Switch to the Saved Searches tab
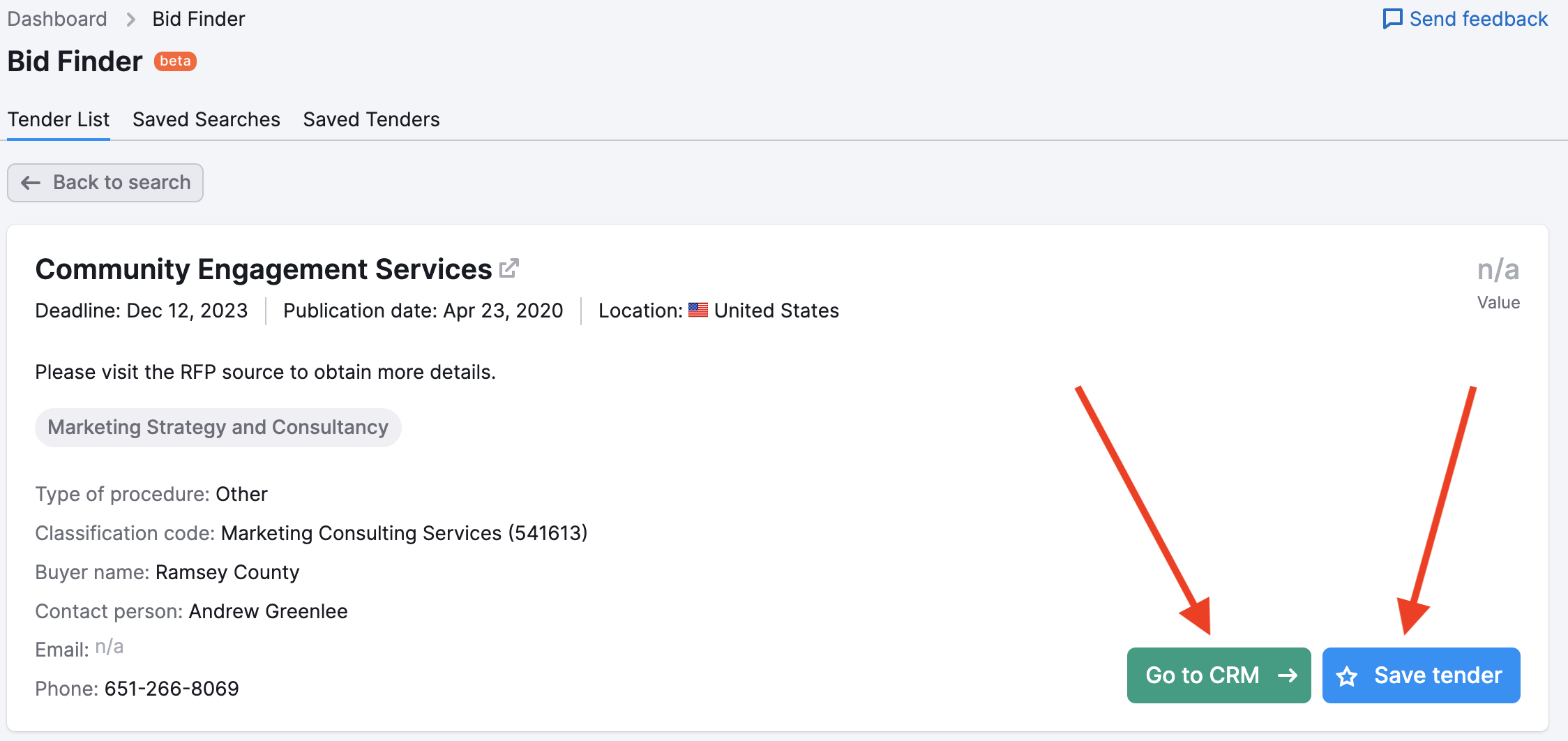Image resolution: width=1568 pixels, height=741 pixels. pyautogui.click(x=206, y=119)
